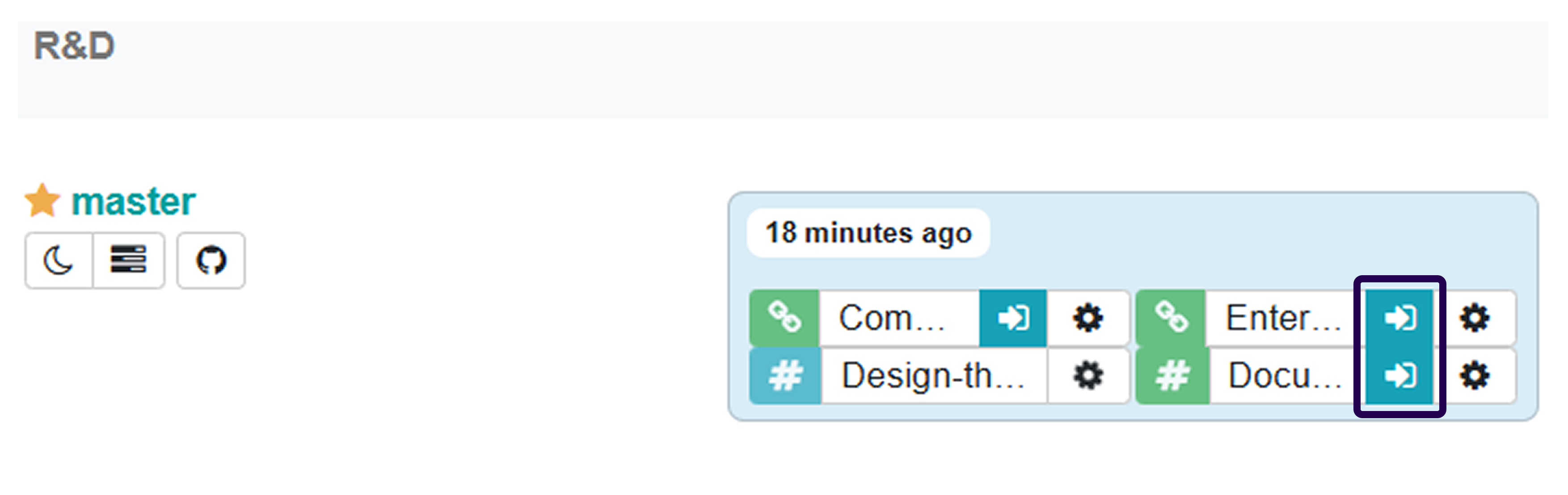Click the login arrow button for Docu…
This screenshot has width=1568, height=495.
pyautogui.click(x=1399, y=376)
